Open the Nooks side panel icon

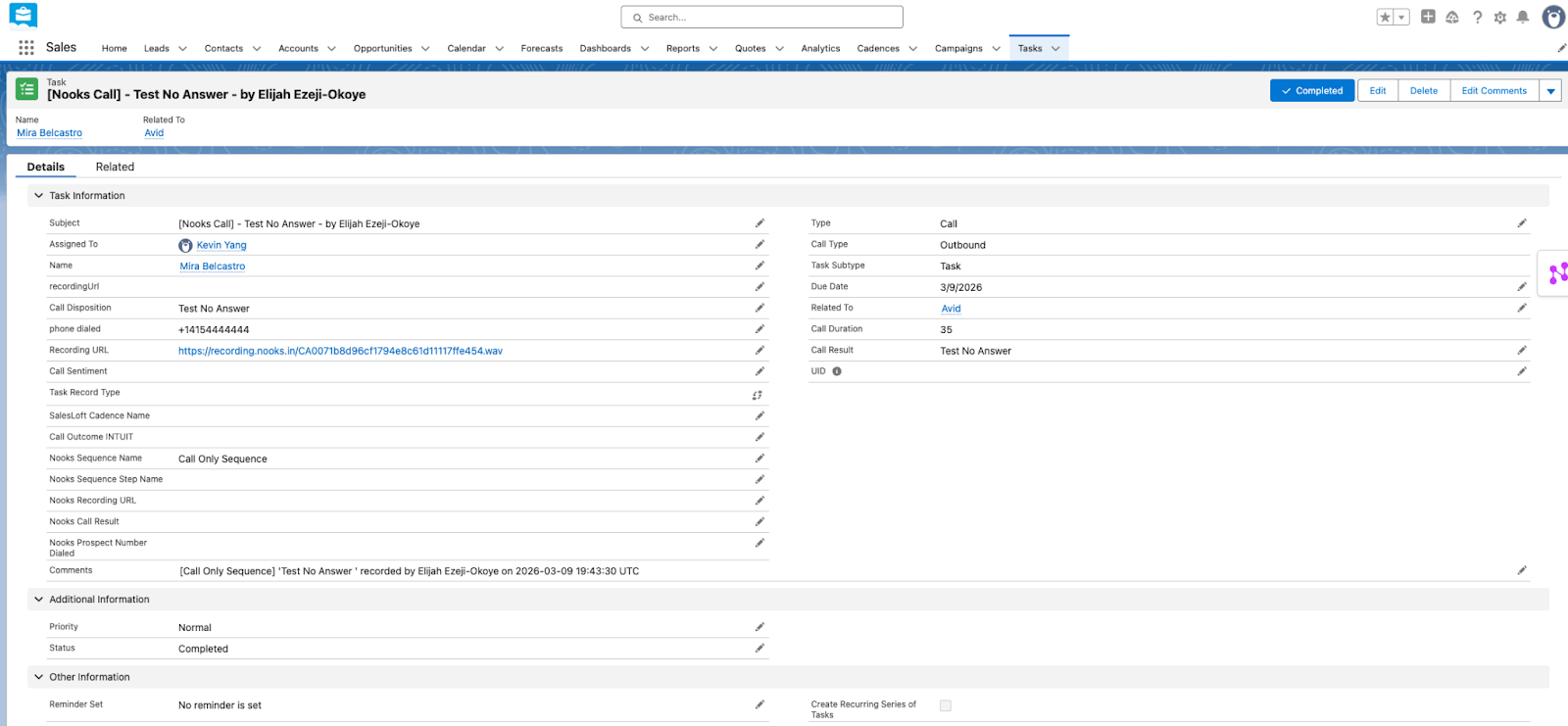pyautogui.click(x=1556, y=273)
